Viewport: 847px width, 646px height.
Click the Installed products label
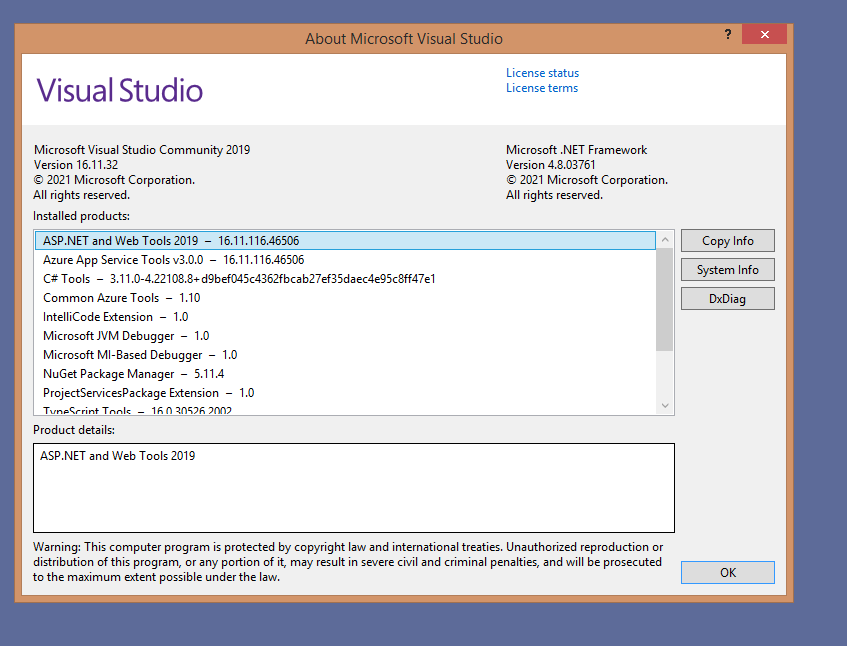[82, 216]
